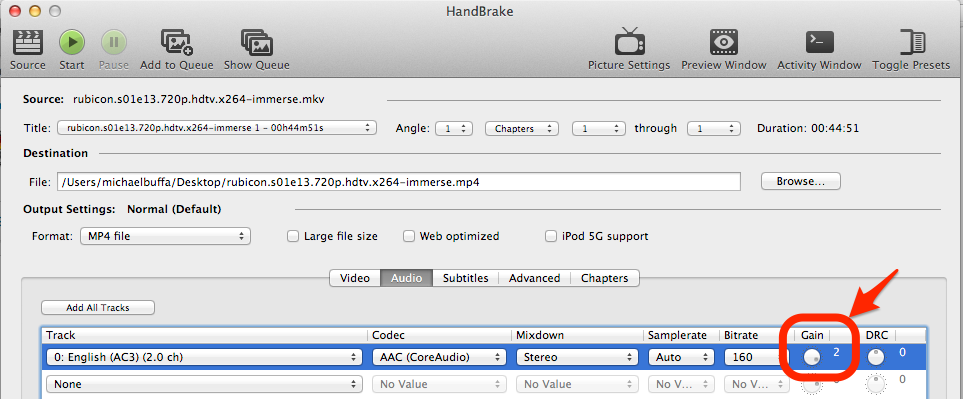Switch to the Video tab

tap(355, 278)
